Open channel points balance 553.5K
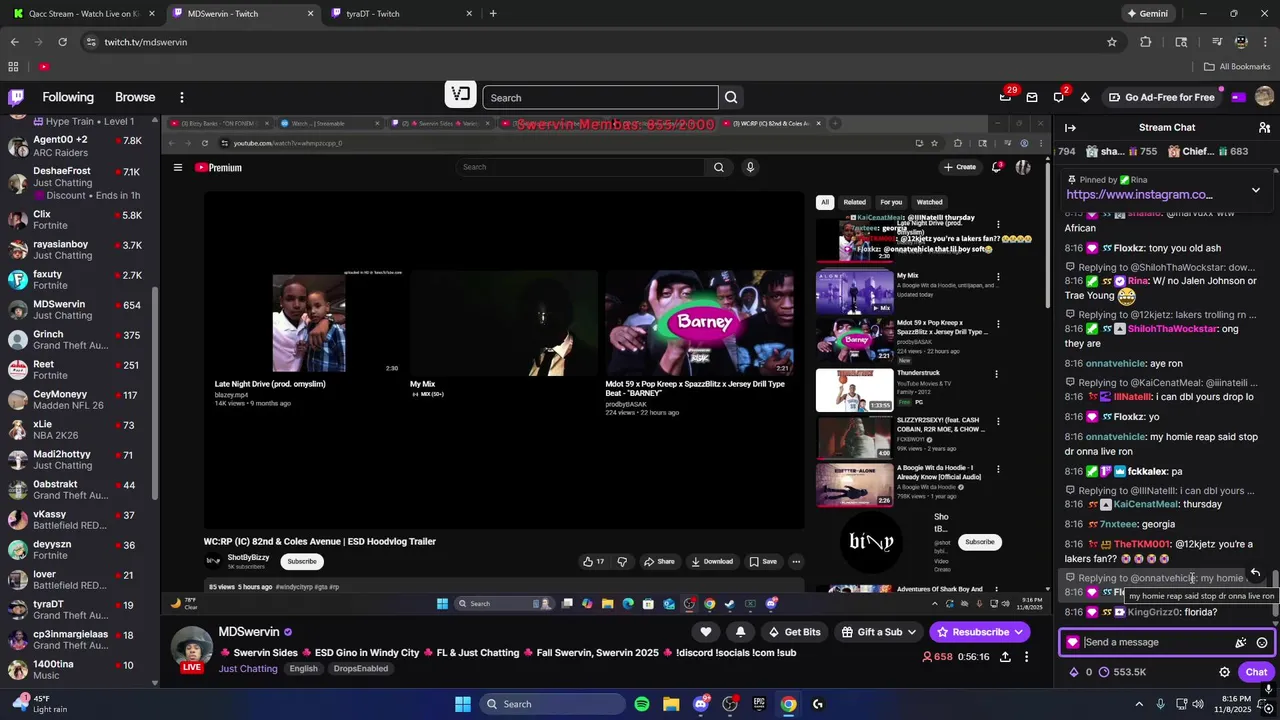This screenshot has height=720, width=1280. pyautogui.click(x=1122, y=672)
